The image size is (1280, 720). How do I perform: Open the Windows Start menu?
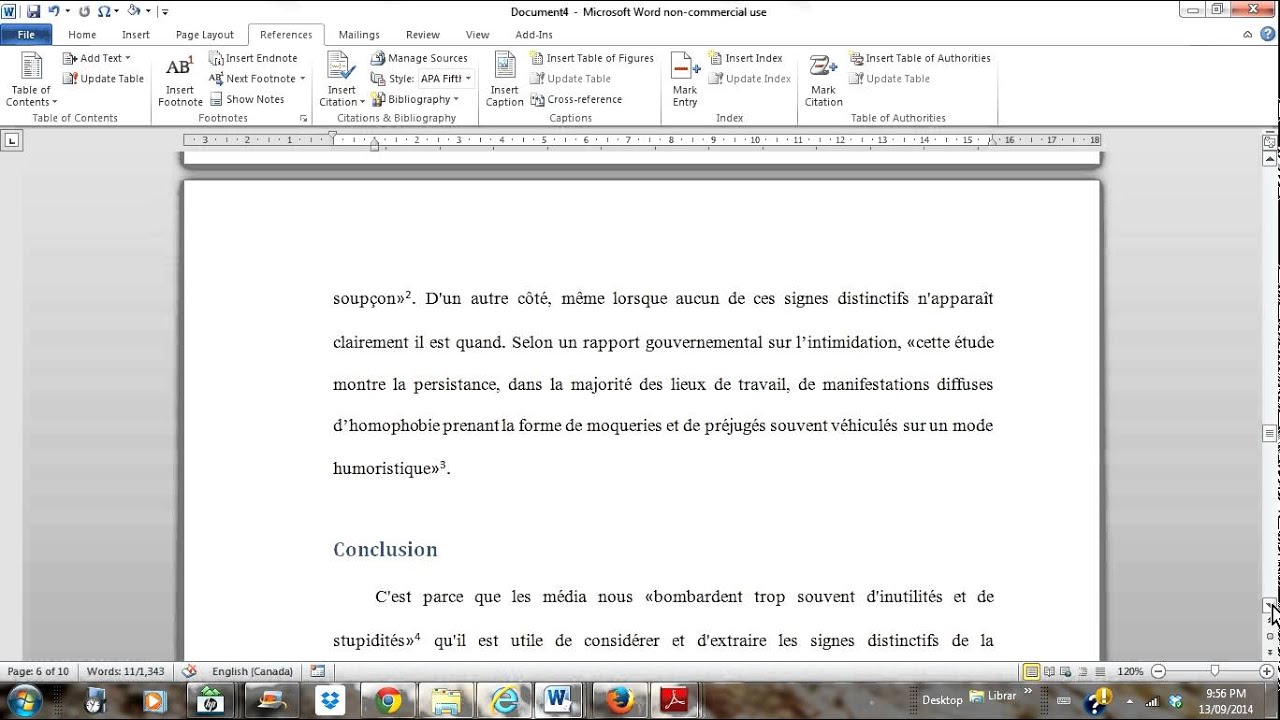(22, 700)
